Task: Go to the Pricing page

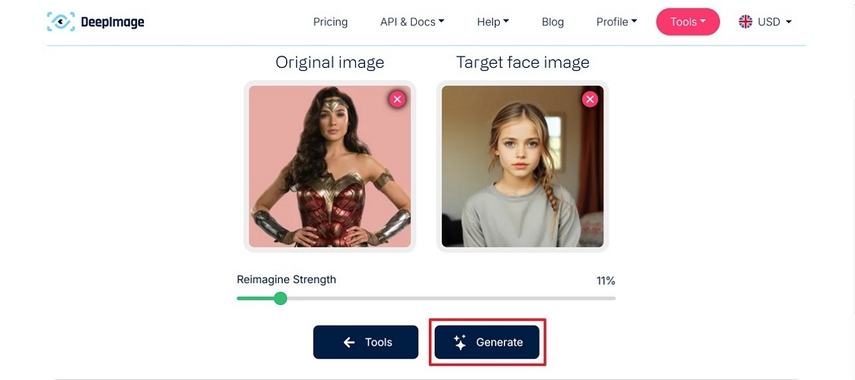Action: pos(330,22)
